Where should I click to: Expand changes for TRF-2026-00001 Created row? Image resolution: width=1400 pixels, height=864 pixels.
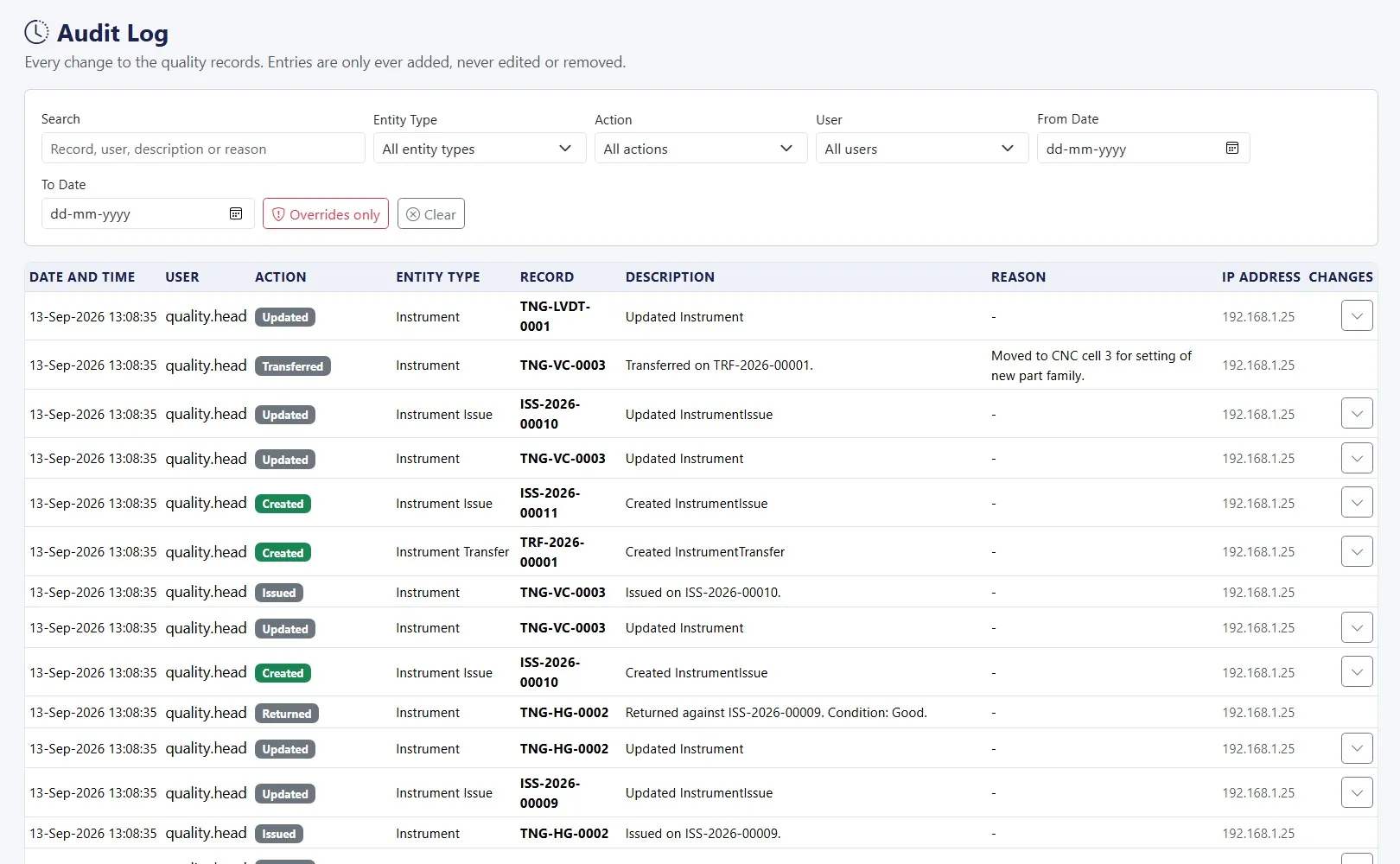[x=1357, y=551]
